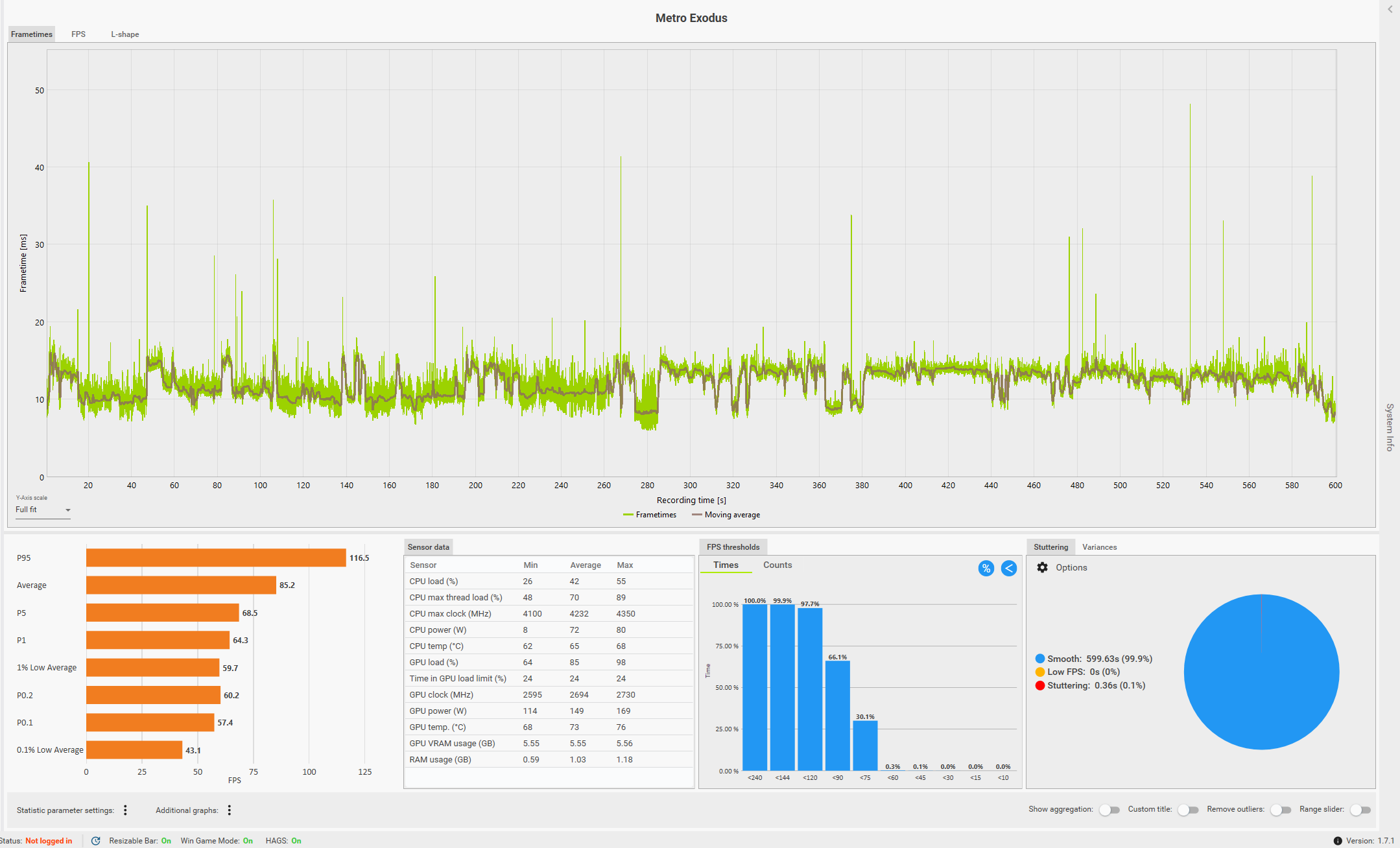
Task: Open Additional graphs three-dot menu
Action: click(x=229, y=810)
